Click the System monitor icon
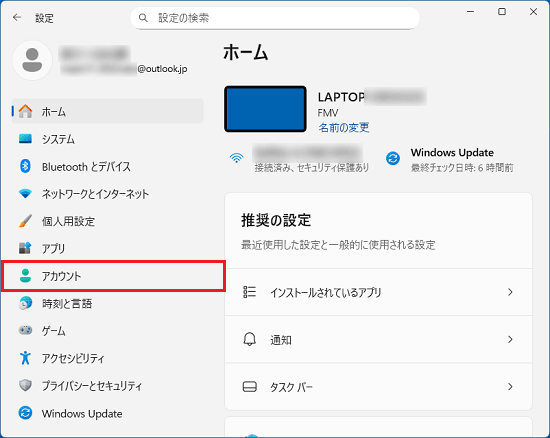Viewport: 550px width, 438px height. tap(25, 139)
